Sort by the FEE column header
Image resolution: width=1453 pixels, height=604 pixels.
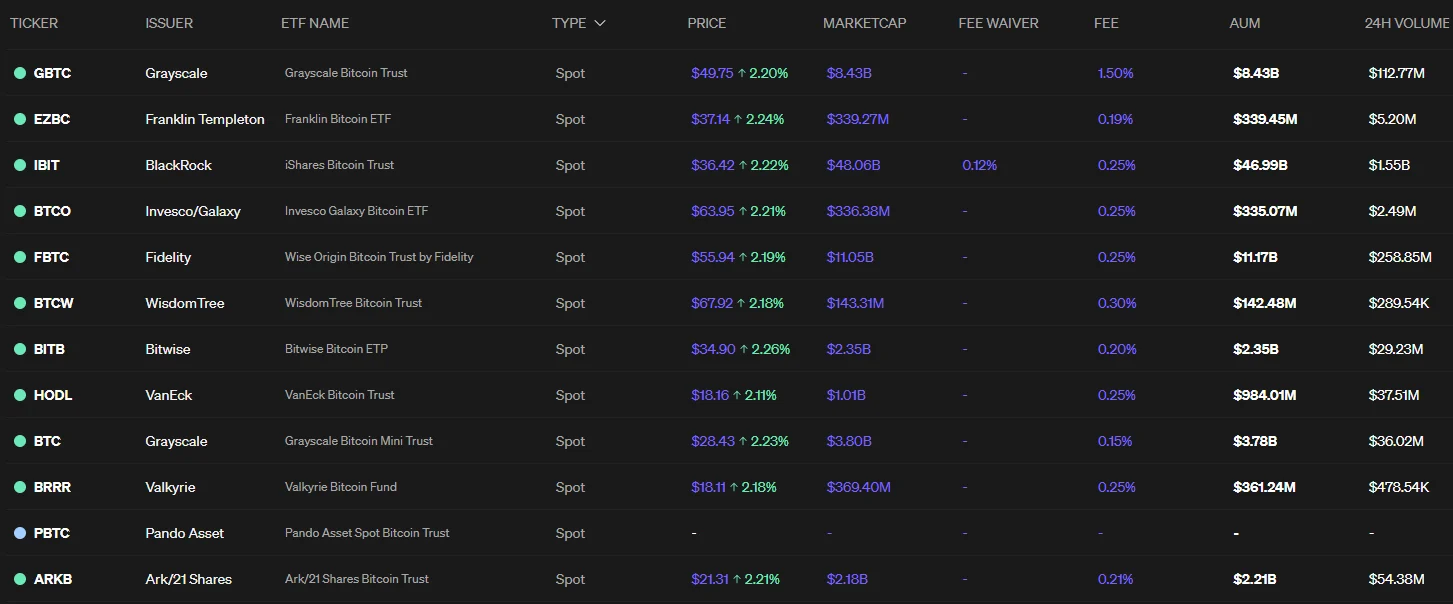point(1106,23)
